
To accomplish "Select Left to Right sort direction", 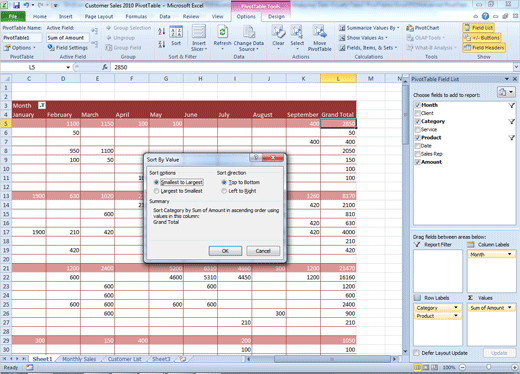I will [224, 191].
